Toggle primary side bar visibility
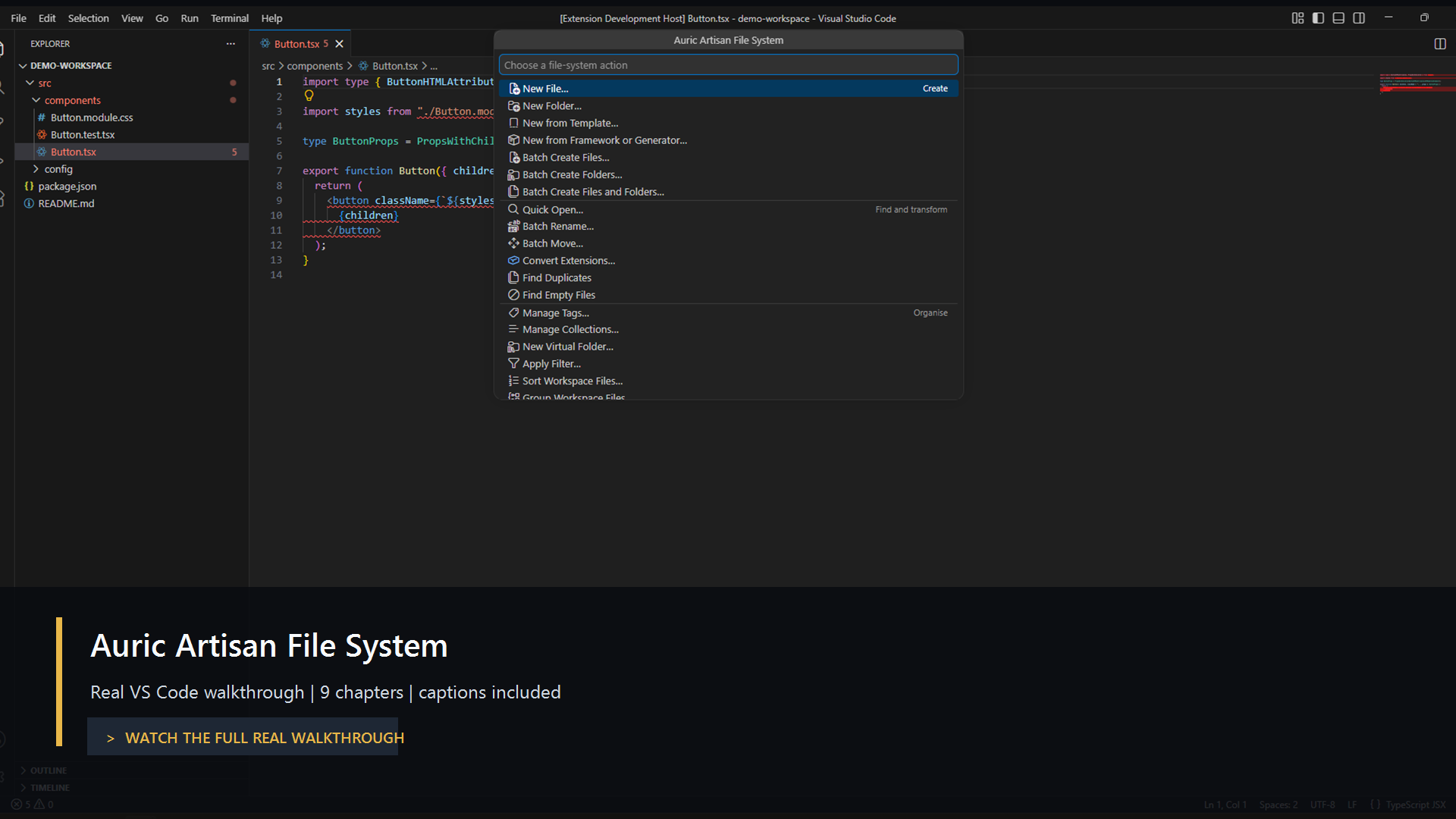Viewport: 1456px width, 819px height. click(1318, 18)
